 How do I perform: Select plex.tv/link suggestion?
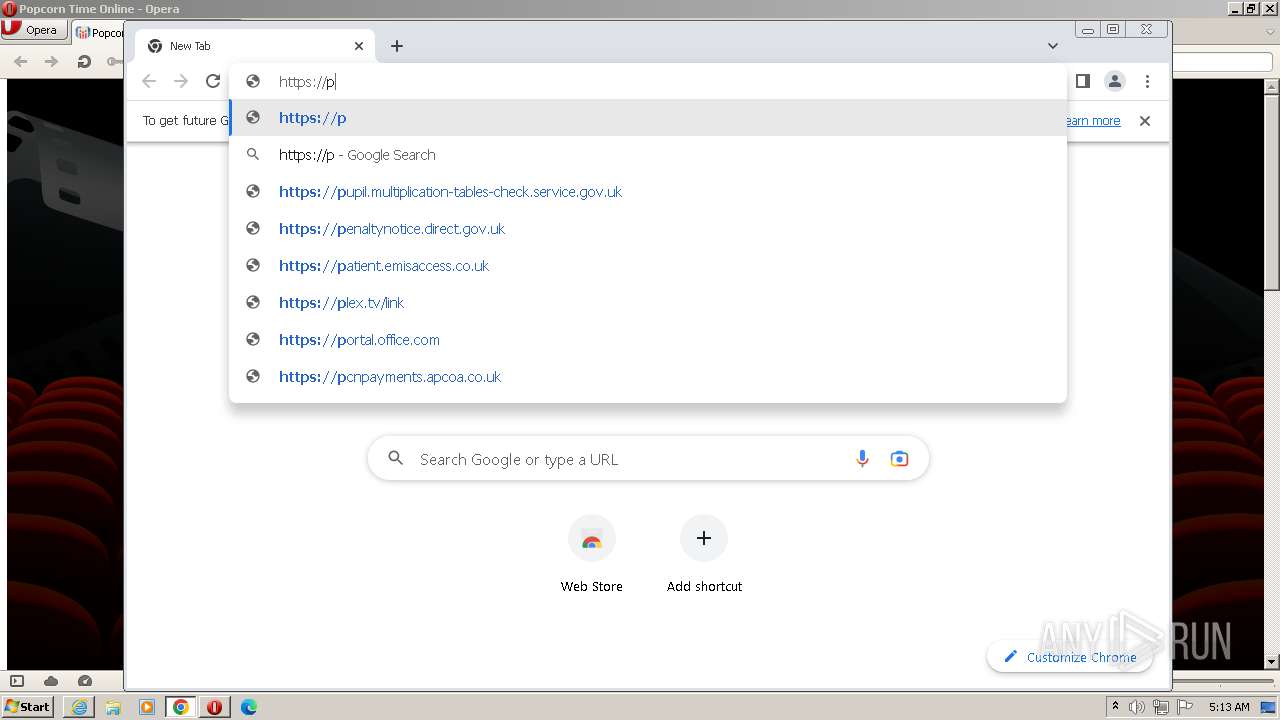[x=648, y=303]
